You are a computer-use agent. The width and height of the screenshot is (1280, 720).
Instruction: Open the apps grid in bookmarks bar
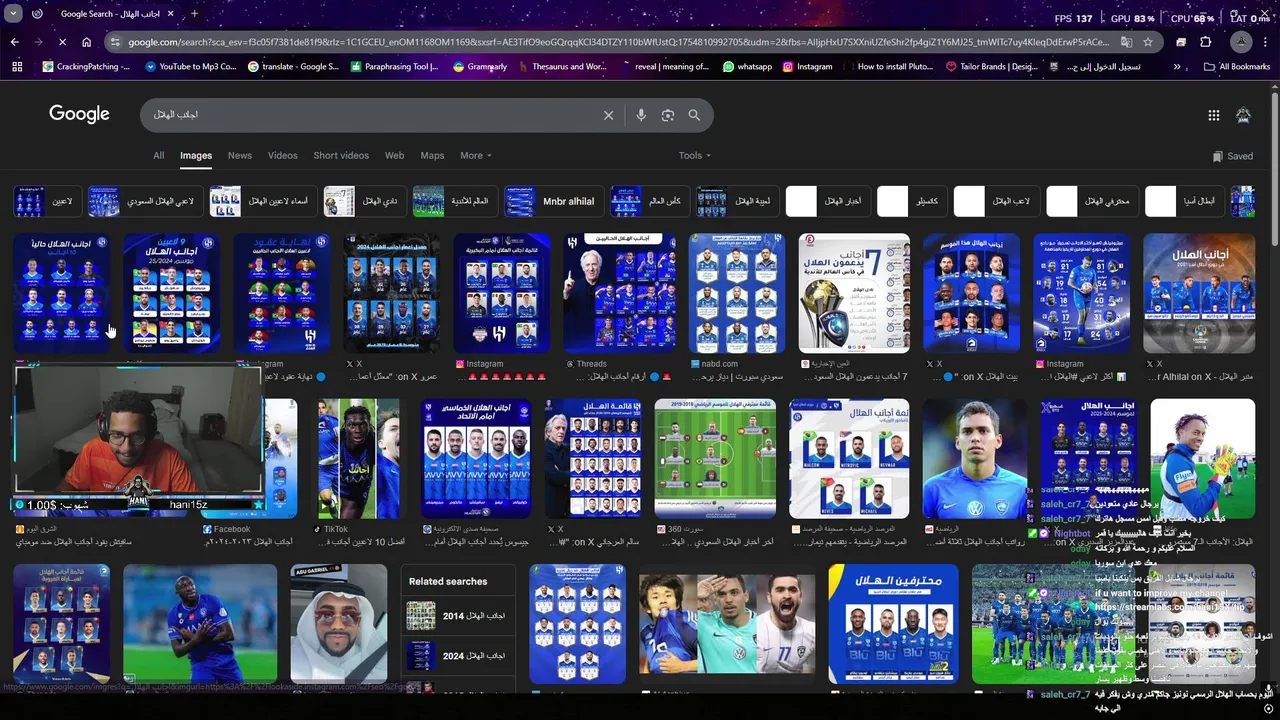[x=17, y=67]
